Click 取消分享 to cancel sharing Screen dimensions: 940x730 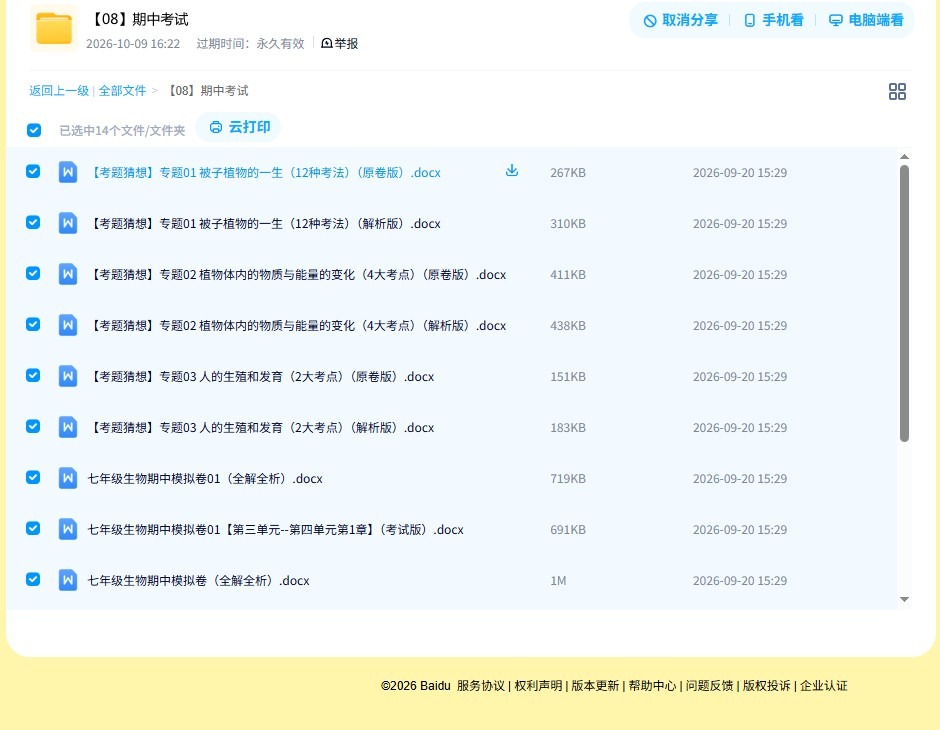pyautogui.click(x=680, y=20)
